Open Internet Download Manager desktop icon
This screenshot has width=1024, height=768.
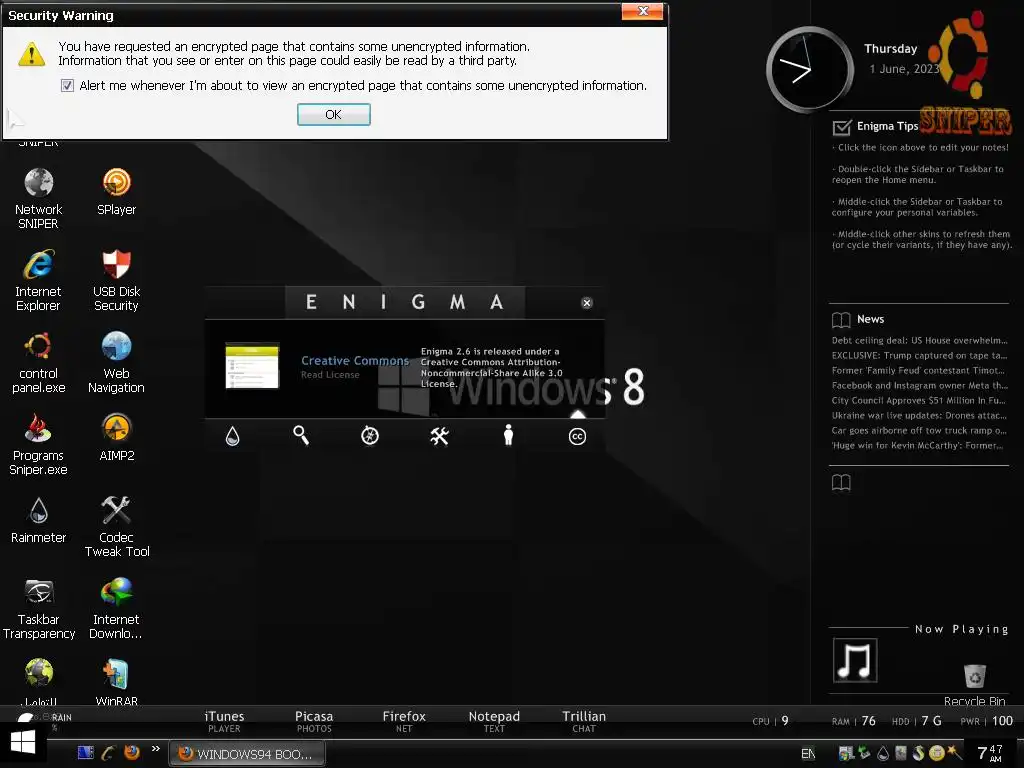tap(116, 609)
